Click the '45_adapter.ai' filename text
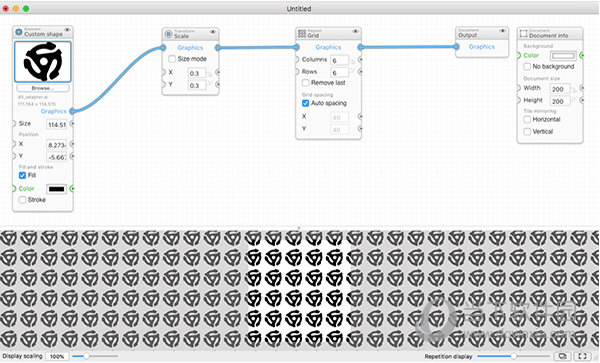The image size is (600, 363). [33, 97]
